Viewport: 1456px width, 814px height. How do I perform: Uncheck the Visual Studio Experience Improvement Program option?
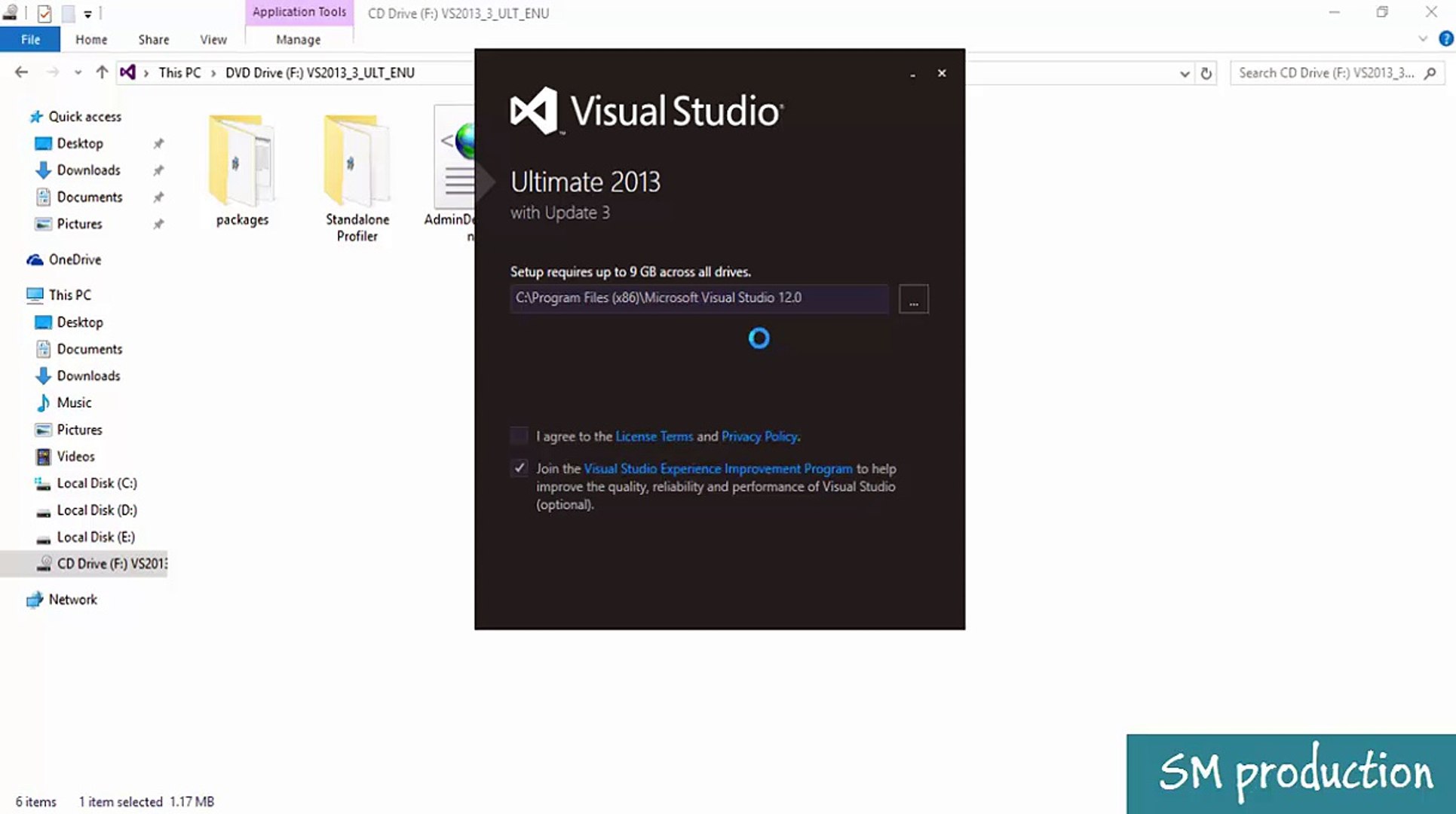tap(519, 468)
